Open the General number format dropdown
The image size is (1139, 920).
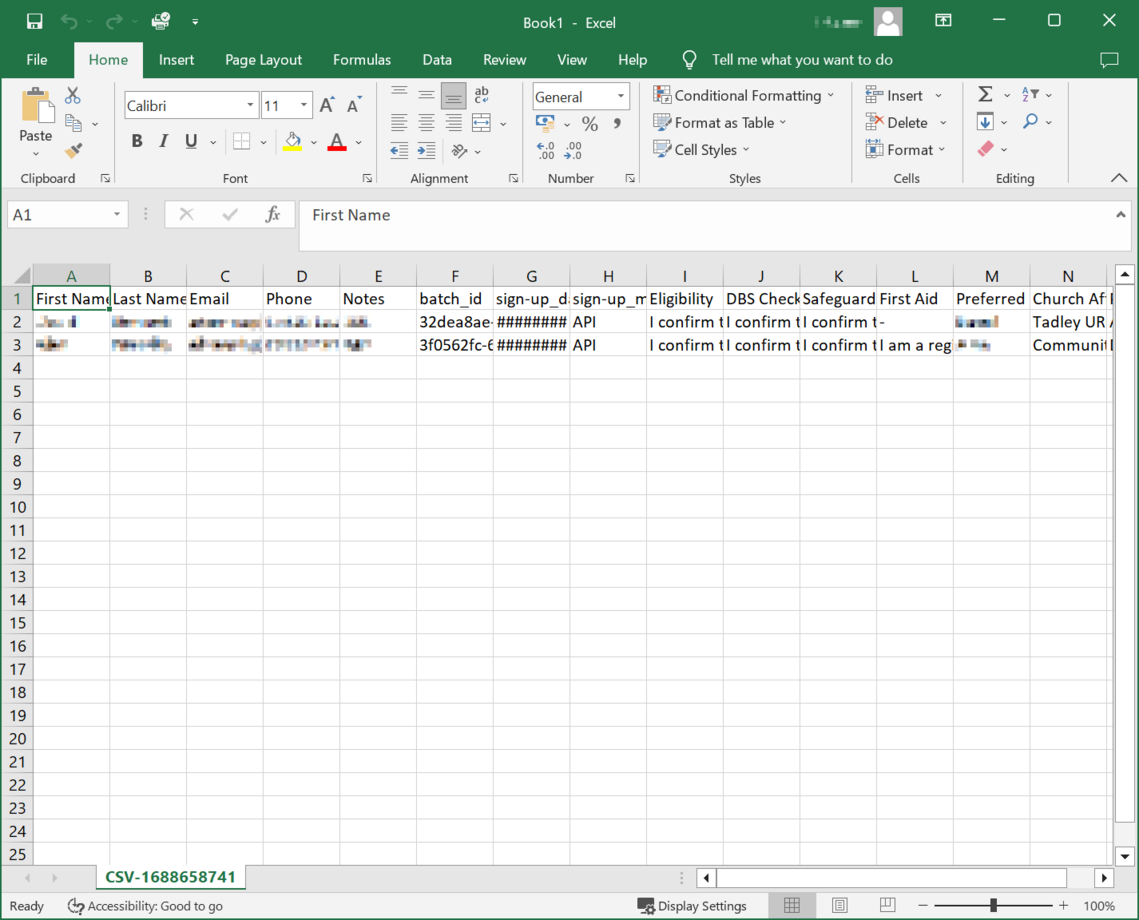coord(621,97)
